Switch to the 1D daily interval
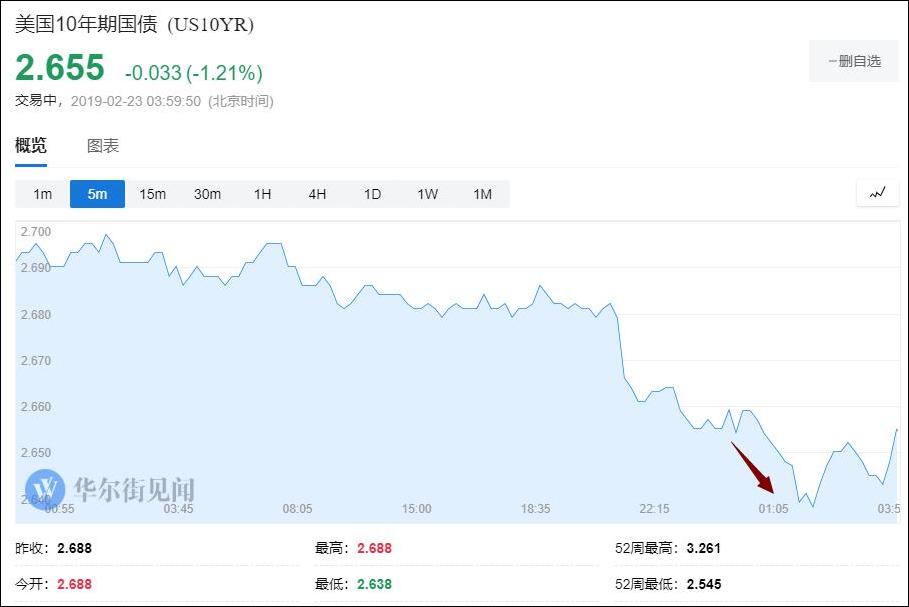The image size is (909, 607). (x=372, y=194)
